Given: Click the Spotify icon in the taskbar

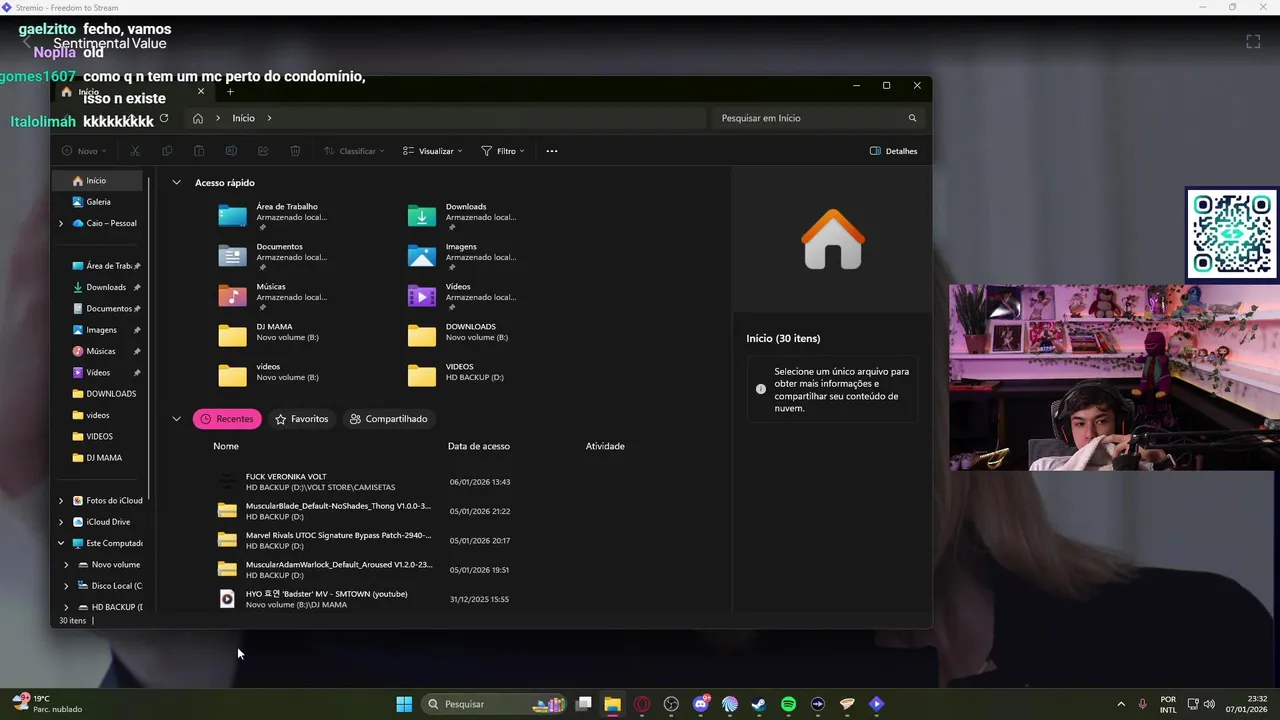Looking at the screenshot, I should pos(788,704).
